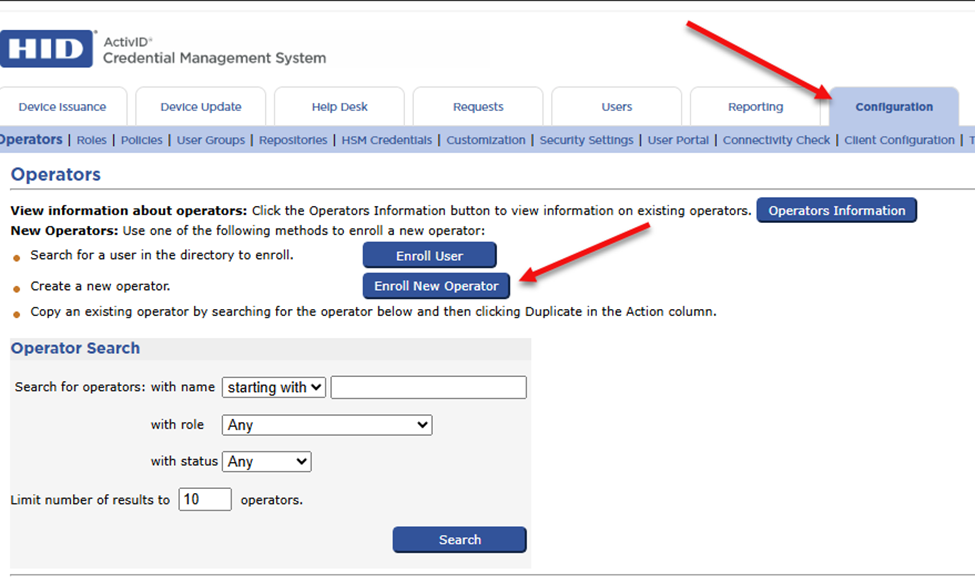The height and width of the screenshot is (583, 975).
Task: Open the 'with role' Any dropdown
Action: tap(327, 425)
